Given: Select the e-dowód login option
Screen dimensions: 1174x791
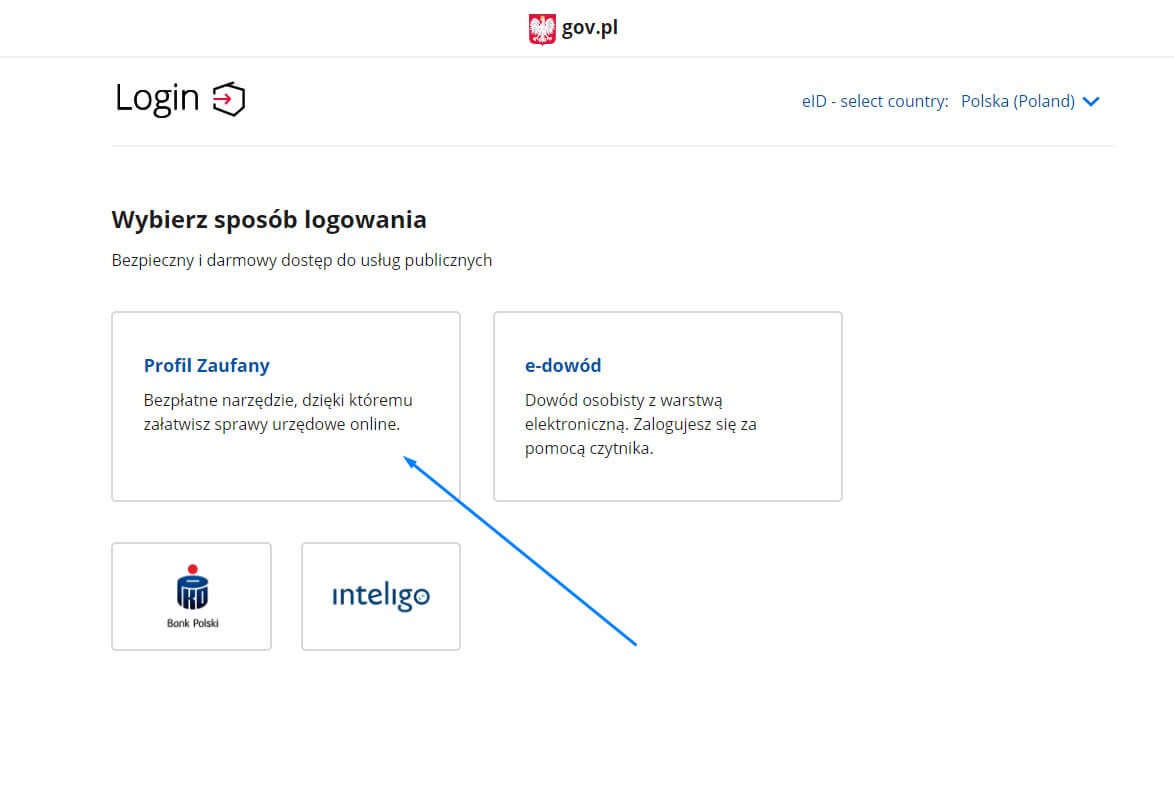Looking at the screenshot, I should [668, 407].
